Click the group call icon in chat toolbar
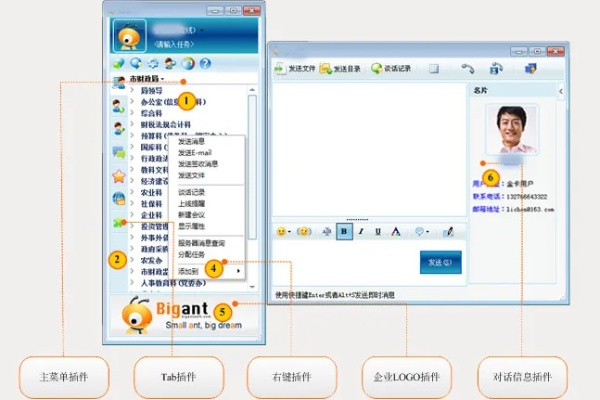The height and width of the screenshot is (400, 600). click(x=496, y=69)
